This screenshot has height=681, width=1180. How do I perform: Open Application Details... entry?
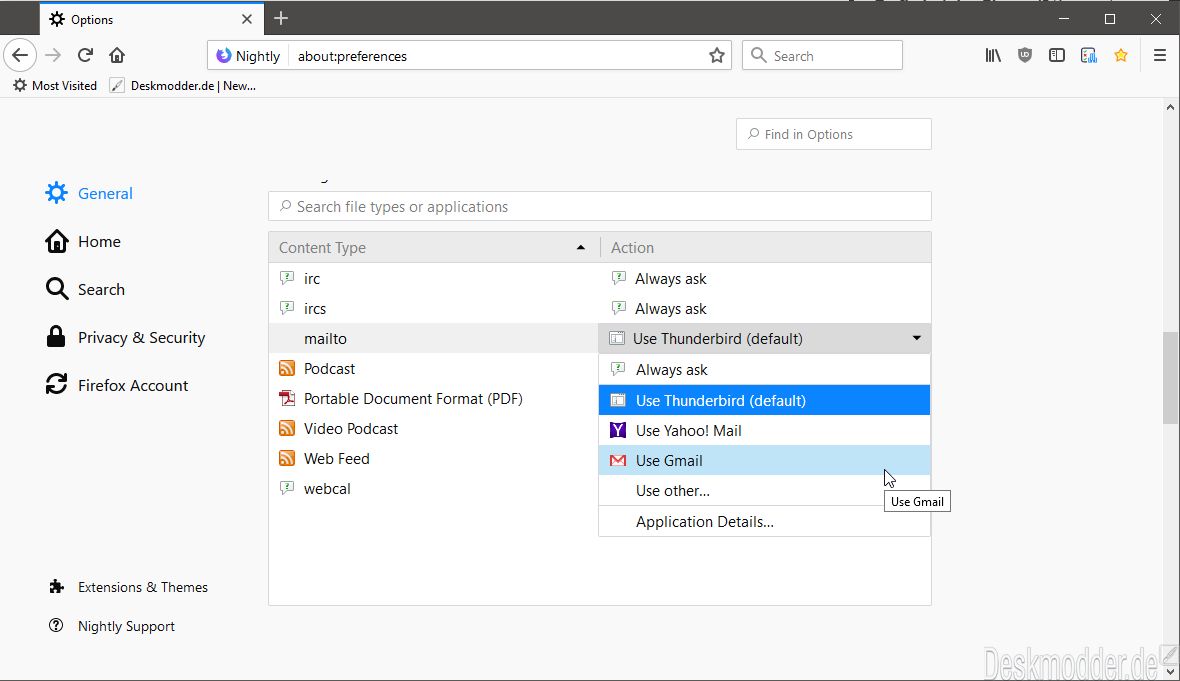click(x=765, y=521)
